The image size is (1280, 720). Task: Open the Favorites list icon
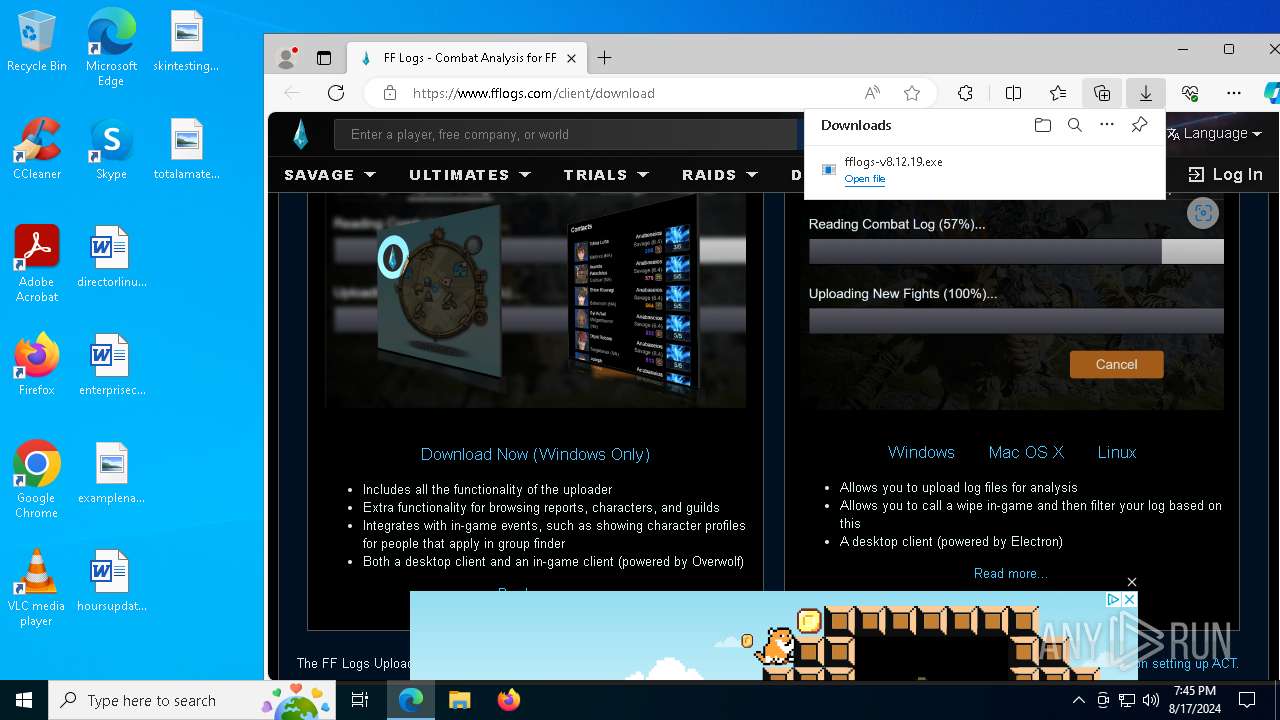1058,93
